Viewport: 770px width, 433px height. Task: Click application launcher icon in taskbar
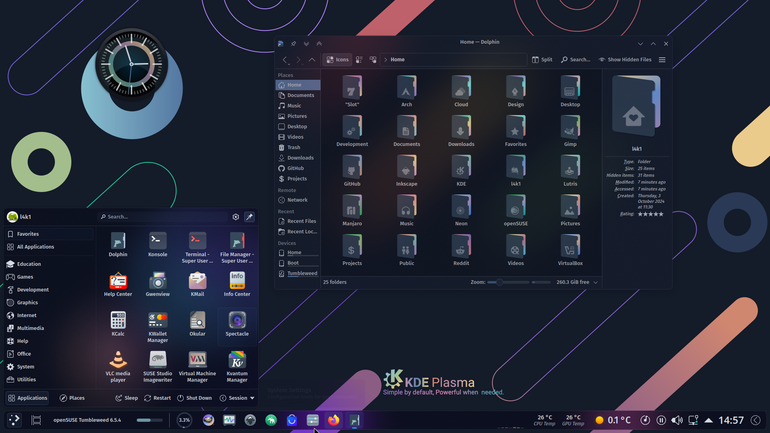pos(14,420)
